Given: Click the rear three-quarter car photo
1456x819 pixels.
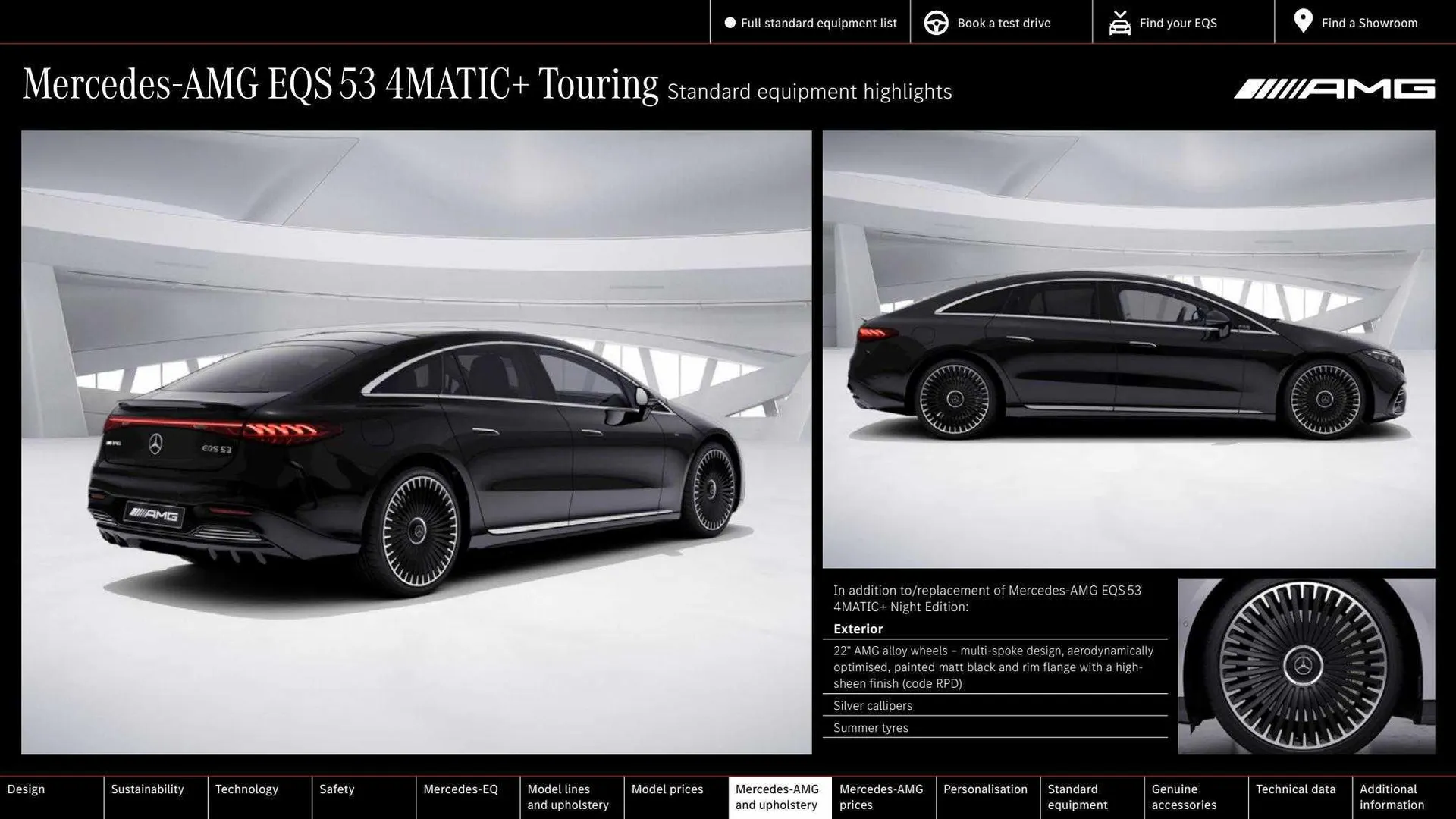Looking at the screenshot, I should coord(416,440).
